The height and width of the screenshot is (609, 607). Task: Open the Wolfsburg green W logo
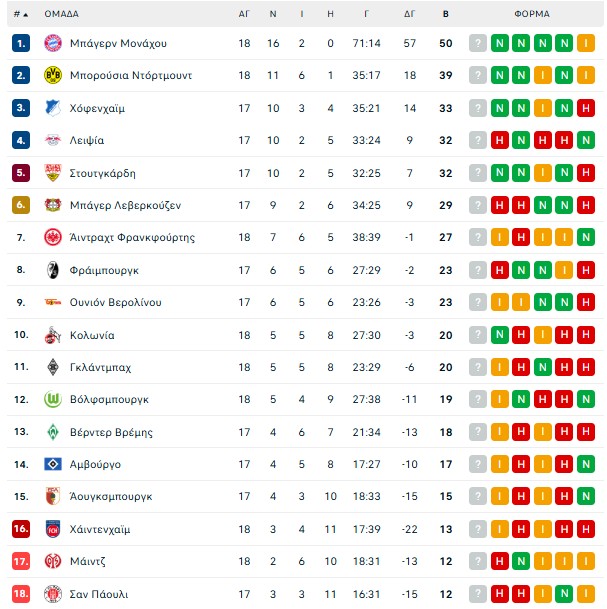click(x=53, y=400)
